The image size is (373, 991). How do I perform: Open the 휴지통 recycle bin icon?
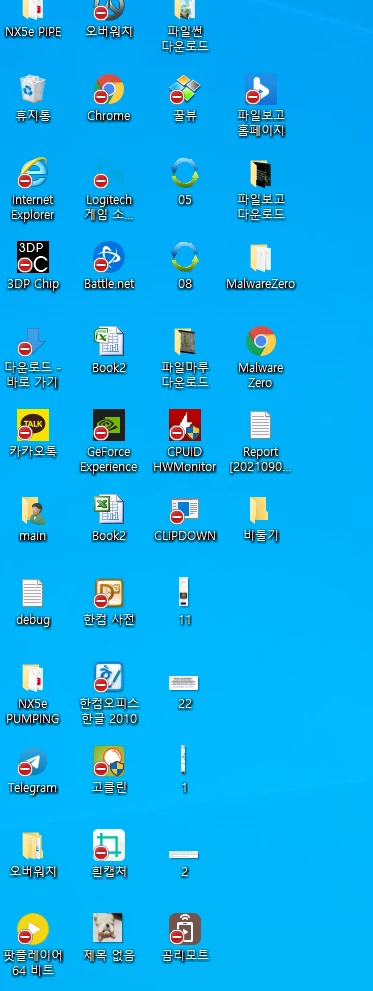click(32, 90)
